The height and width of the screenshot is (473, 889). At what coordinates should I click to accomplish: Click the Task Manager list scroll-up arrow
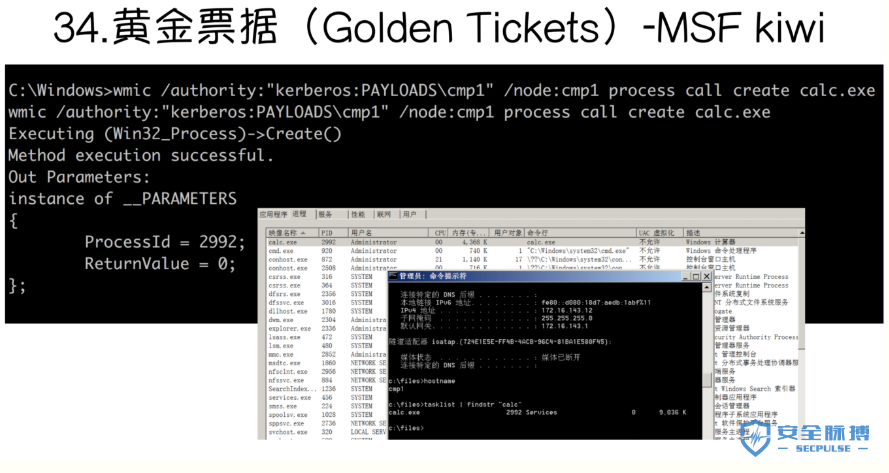tap(802, 233)
